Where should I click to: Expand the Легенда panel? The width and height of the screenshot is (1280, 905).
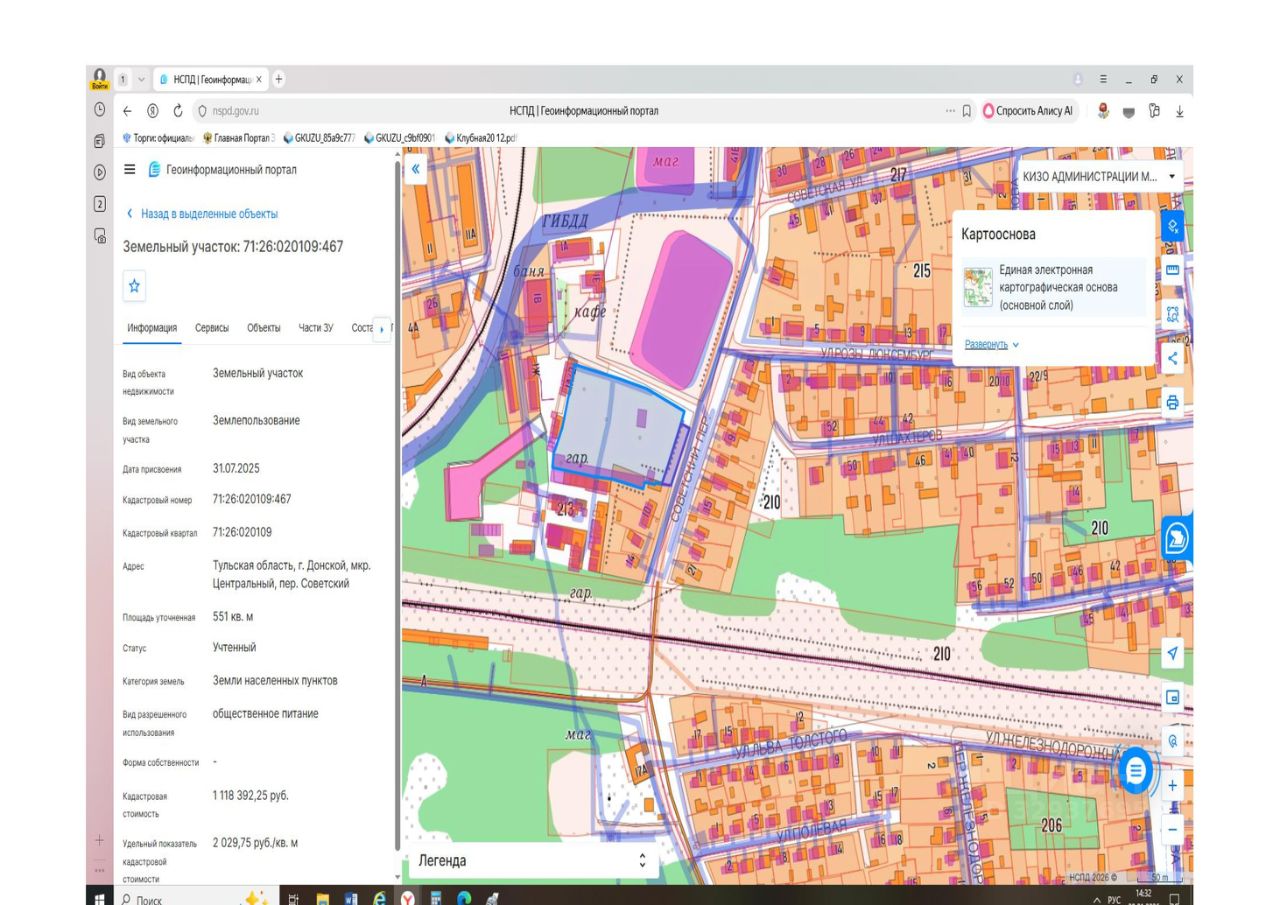tap(532, 860)
